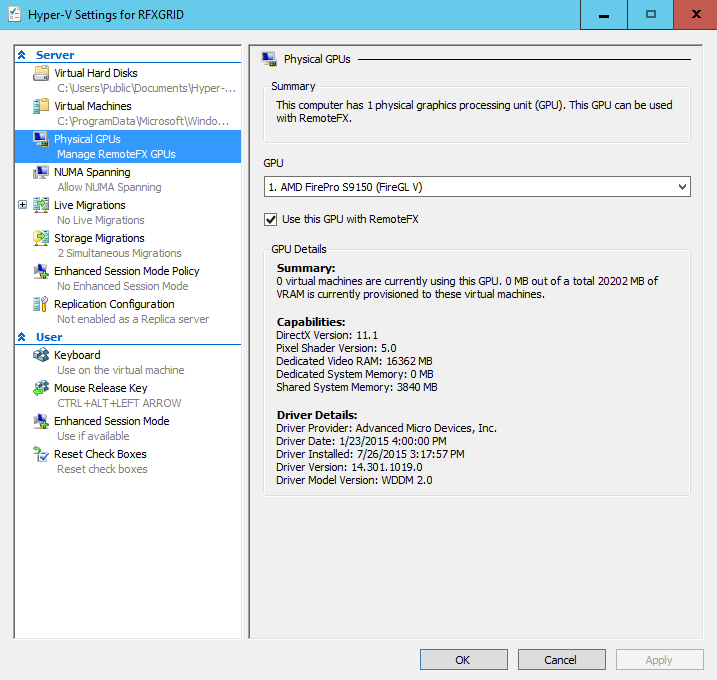The height and width of the screenshot is (680, 717).
Task: Click the 'Manage RemoteFX GPUs' subtitle
Action: [116, 154]
